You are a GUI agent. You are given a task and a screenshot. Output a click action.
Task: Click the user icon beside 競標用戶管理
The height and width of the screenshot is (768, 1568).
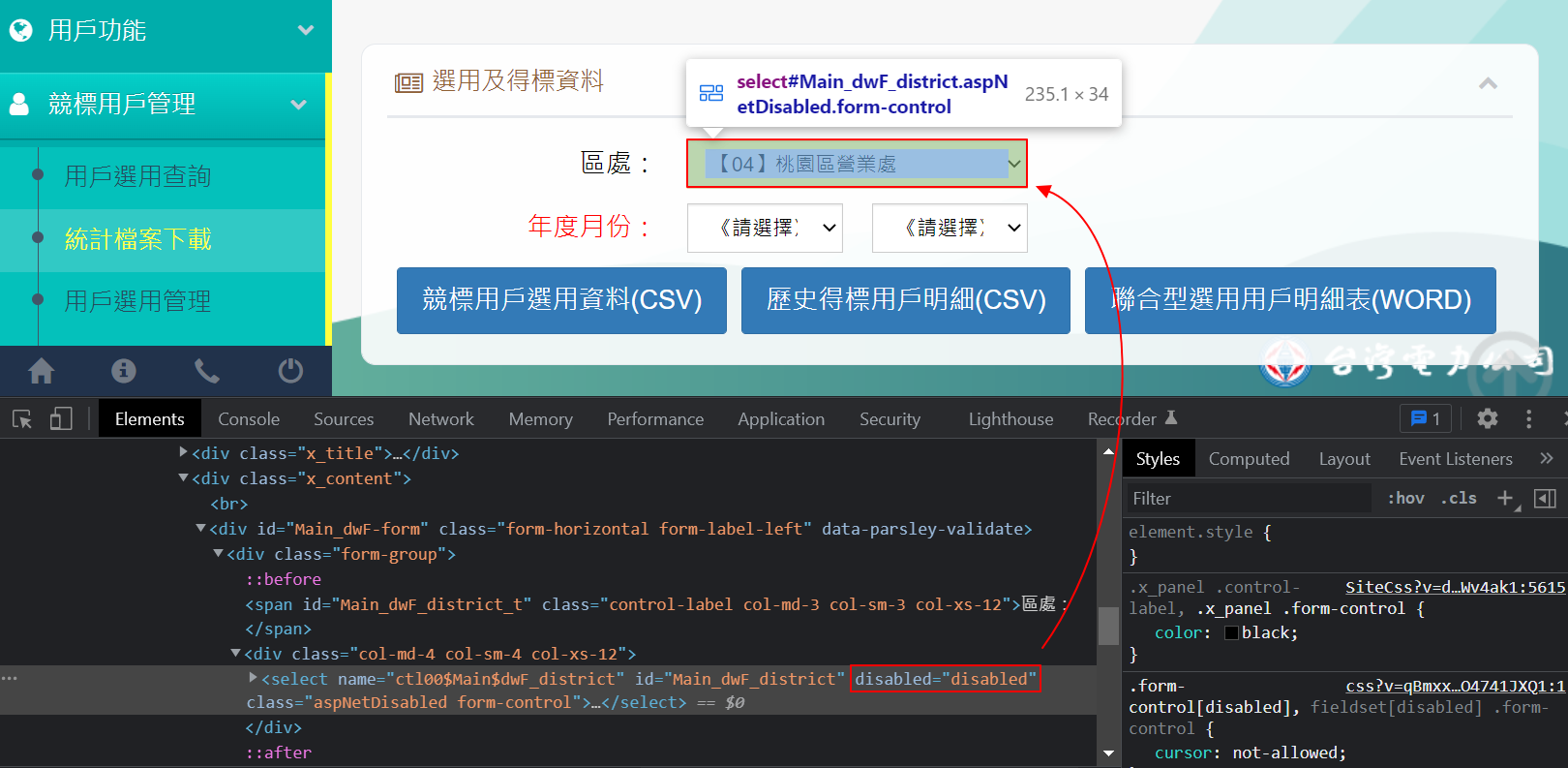point(19,104)
